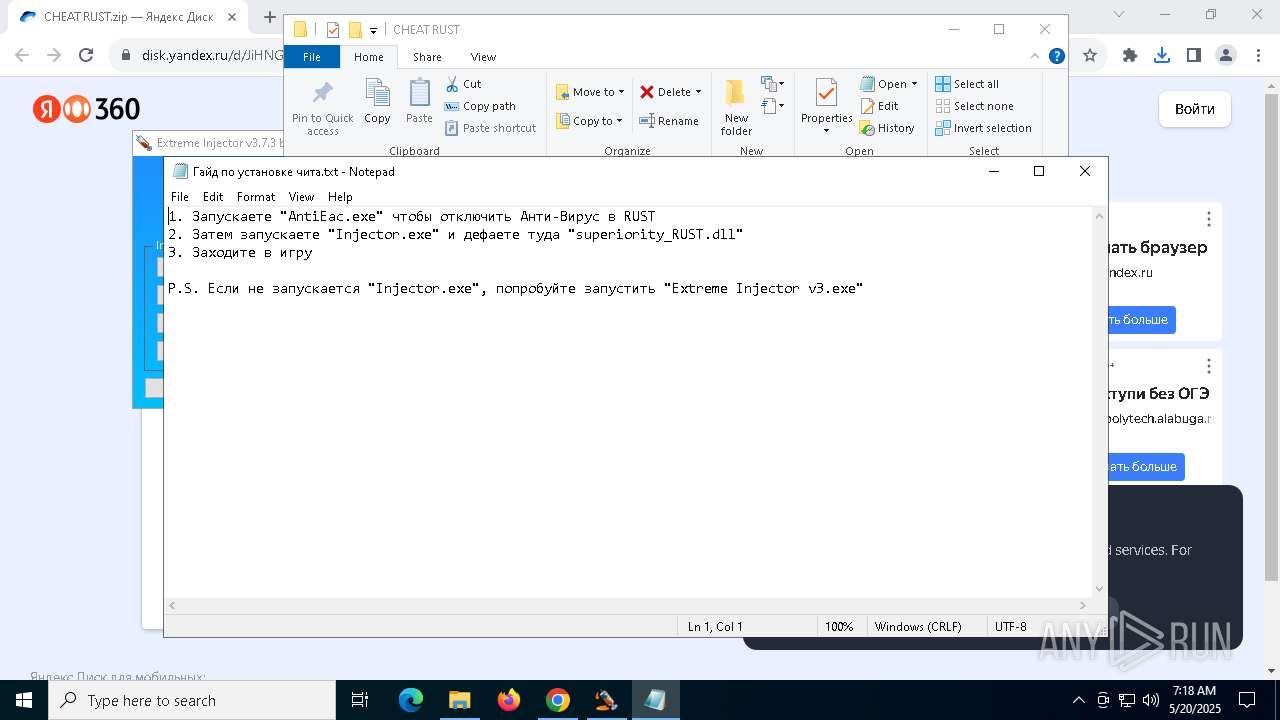Click the Properties icon in ribbon
Viewport: 1280px width, 720px height.
[x=826, y=94]
